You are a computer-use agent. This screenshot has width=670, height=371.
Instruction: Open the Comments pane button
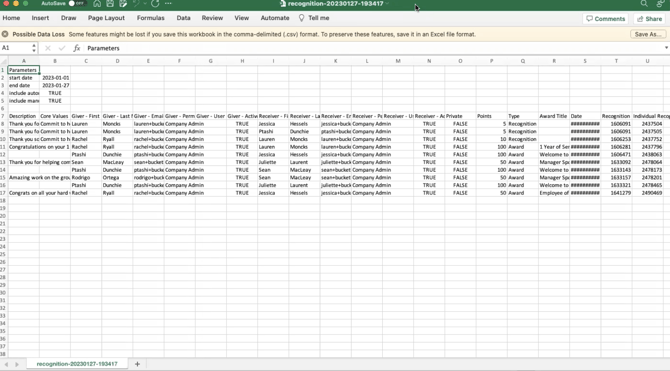click(x=605, y=19)
